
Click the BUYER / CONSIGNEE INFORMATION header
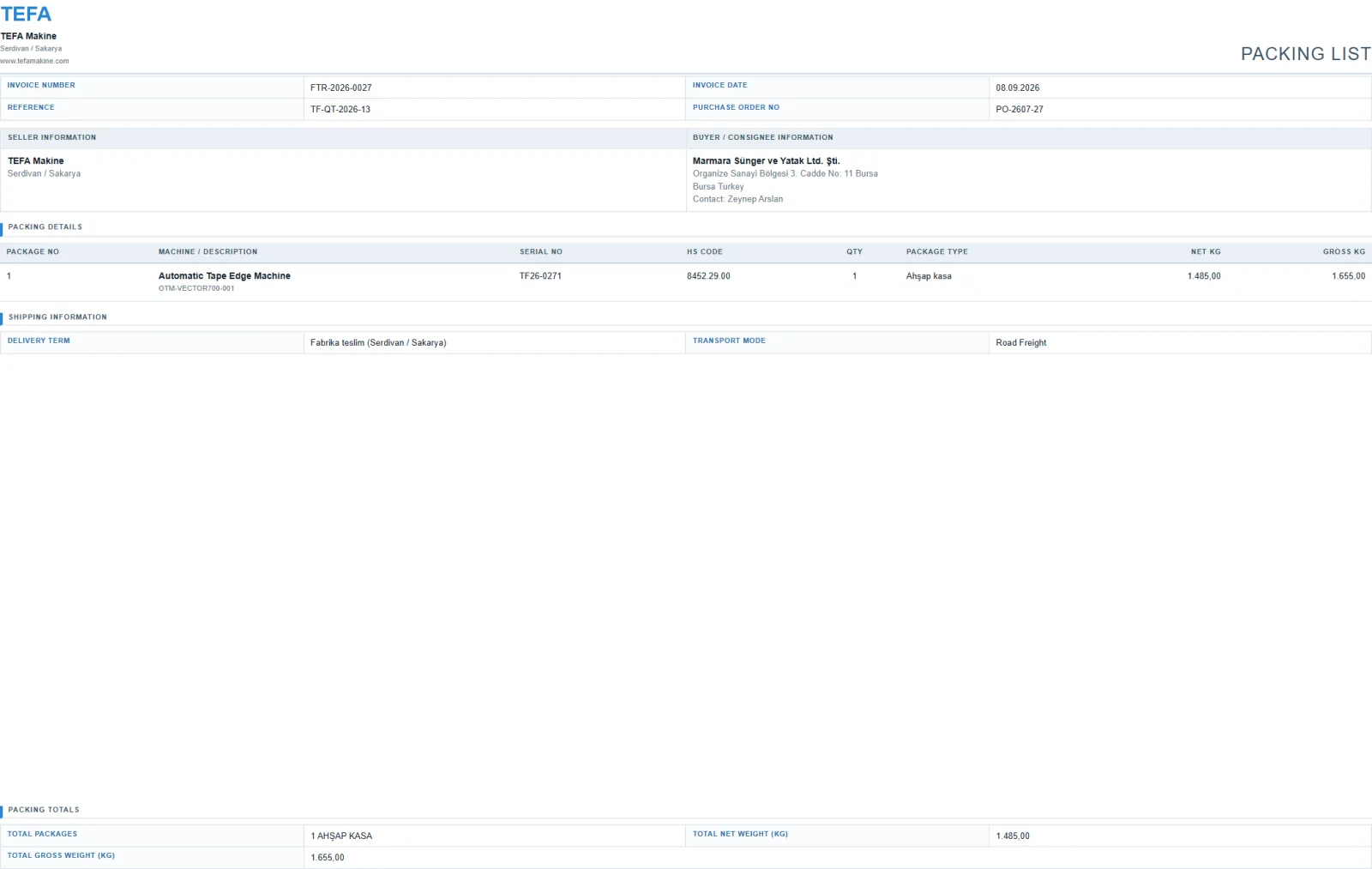[763, 137]
